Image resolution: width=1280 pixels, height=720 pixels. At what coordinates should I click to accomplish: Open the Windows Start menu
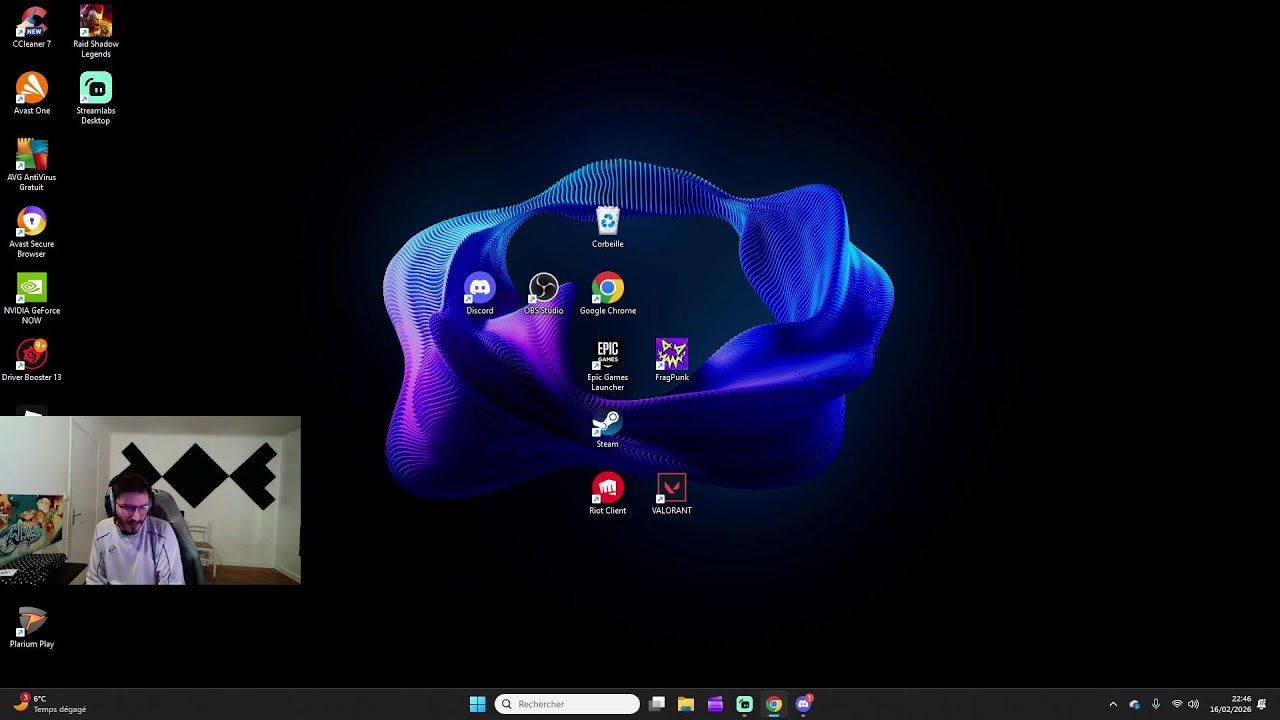[478, 704]
